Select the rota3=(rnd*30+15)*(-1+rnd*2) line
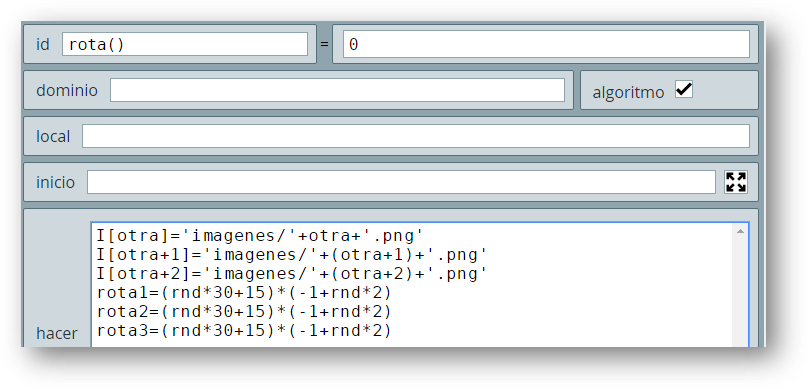The image size is (808, 389). [244, 331]
